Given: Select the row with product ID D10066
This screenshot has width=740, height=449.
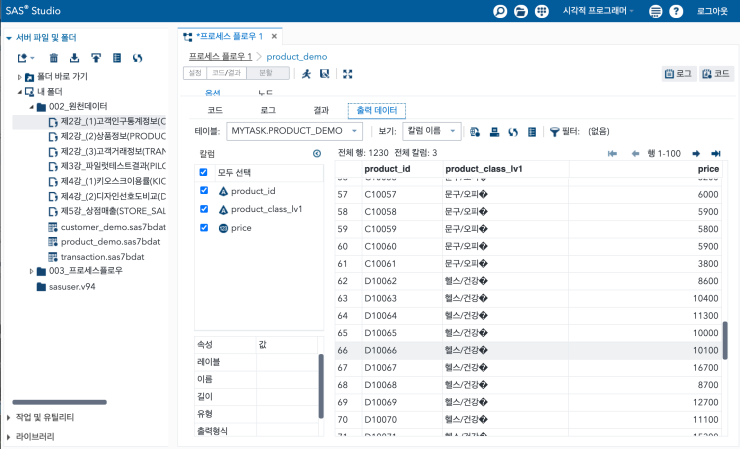Looking at the screenshot, I should point(528,350).
